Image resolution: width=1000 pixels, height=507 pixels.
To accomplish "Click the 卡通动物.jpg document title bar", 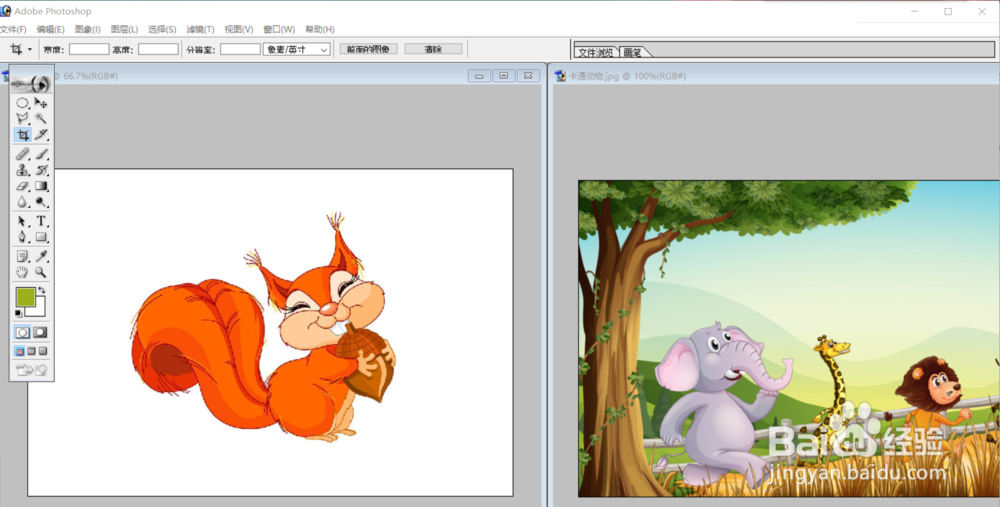I will (x=775, y=76).
